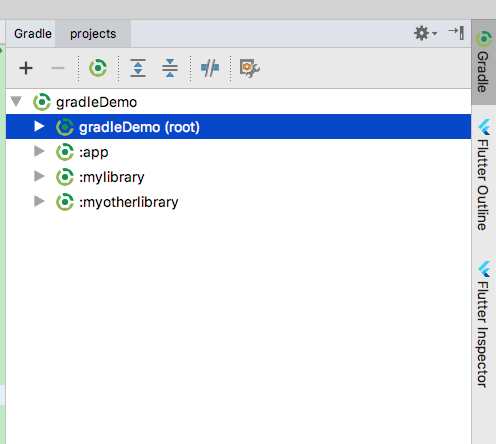The image size is (496, 444).
Task: Open the Gradle side tool window tab
Action: pos(484,62)
